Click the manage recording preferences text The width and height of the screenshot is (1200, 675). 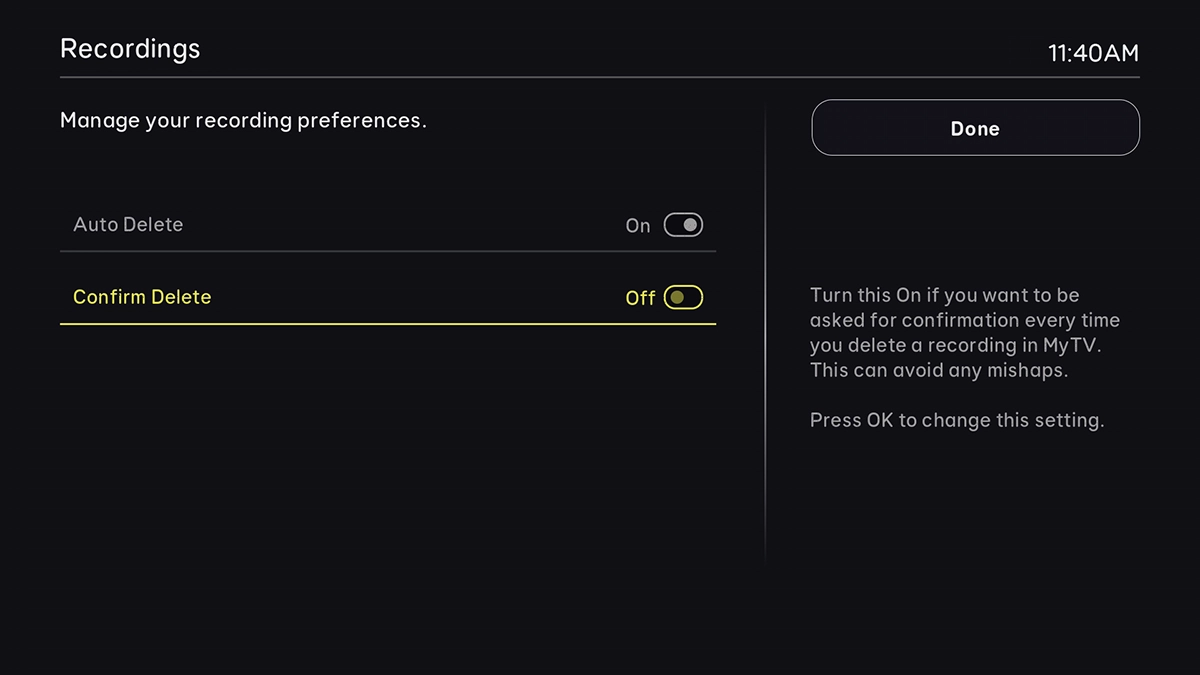click(244, 120)
